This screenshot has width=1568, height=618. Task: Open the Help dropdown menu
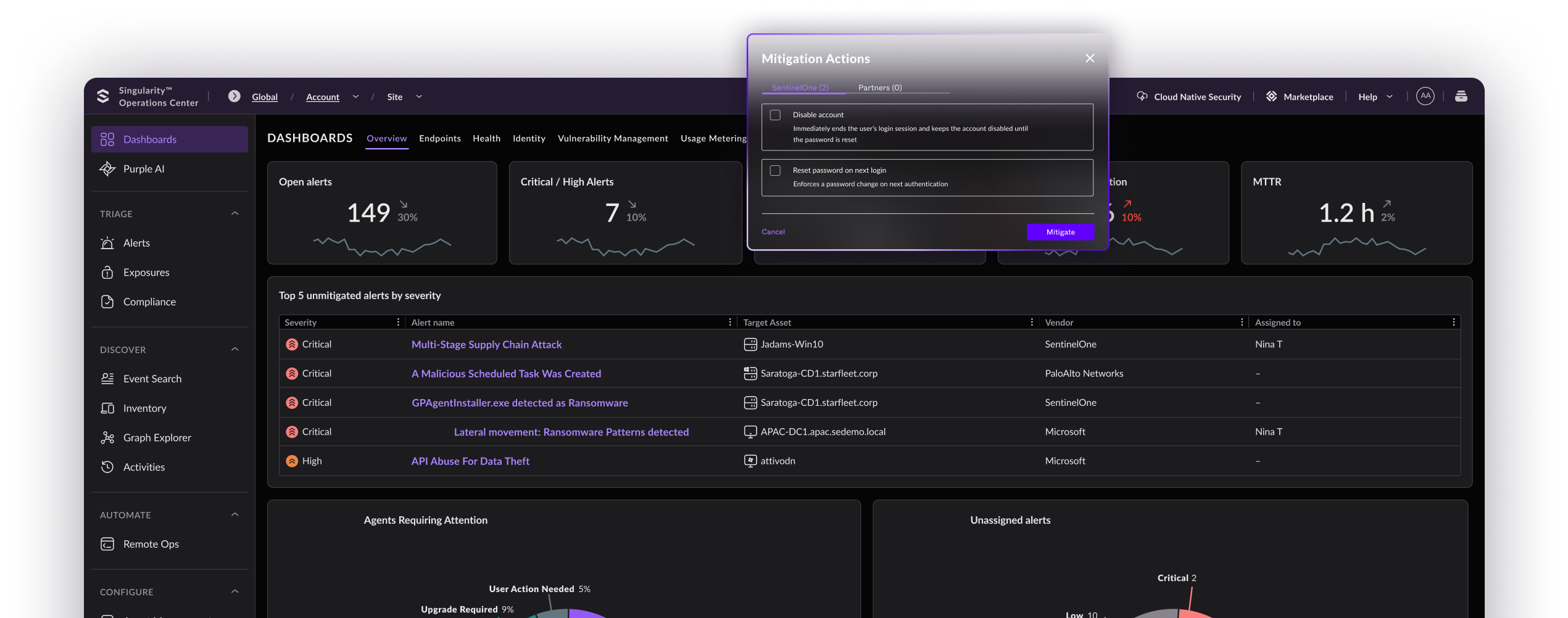click(x=1375, y=97)
